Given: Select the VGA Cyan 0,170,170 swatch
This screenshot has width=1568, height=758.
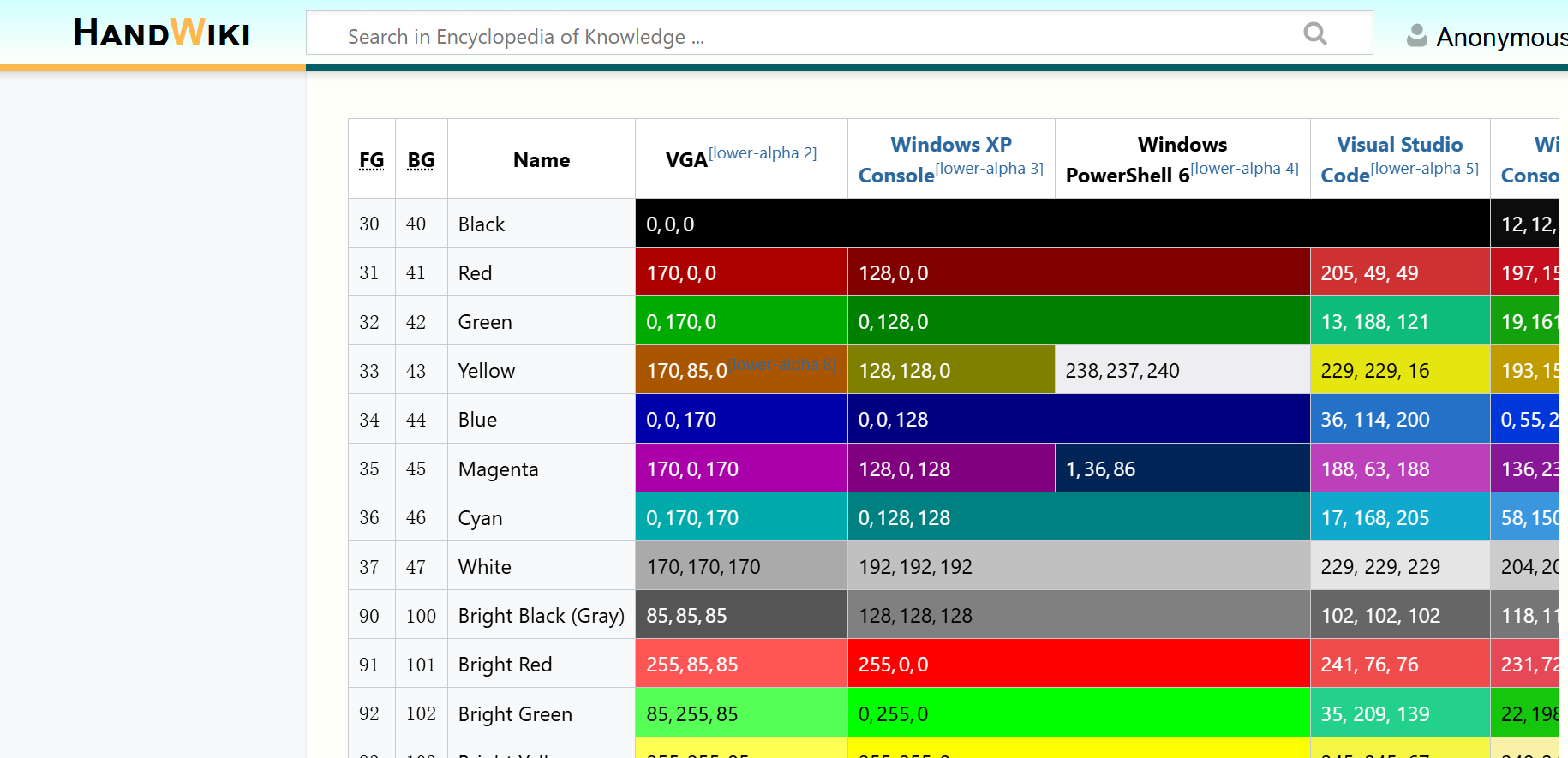Looking at the screenshot, I should pos(741,517).
